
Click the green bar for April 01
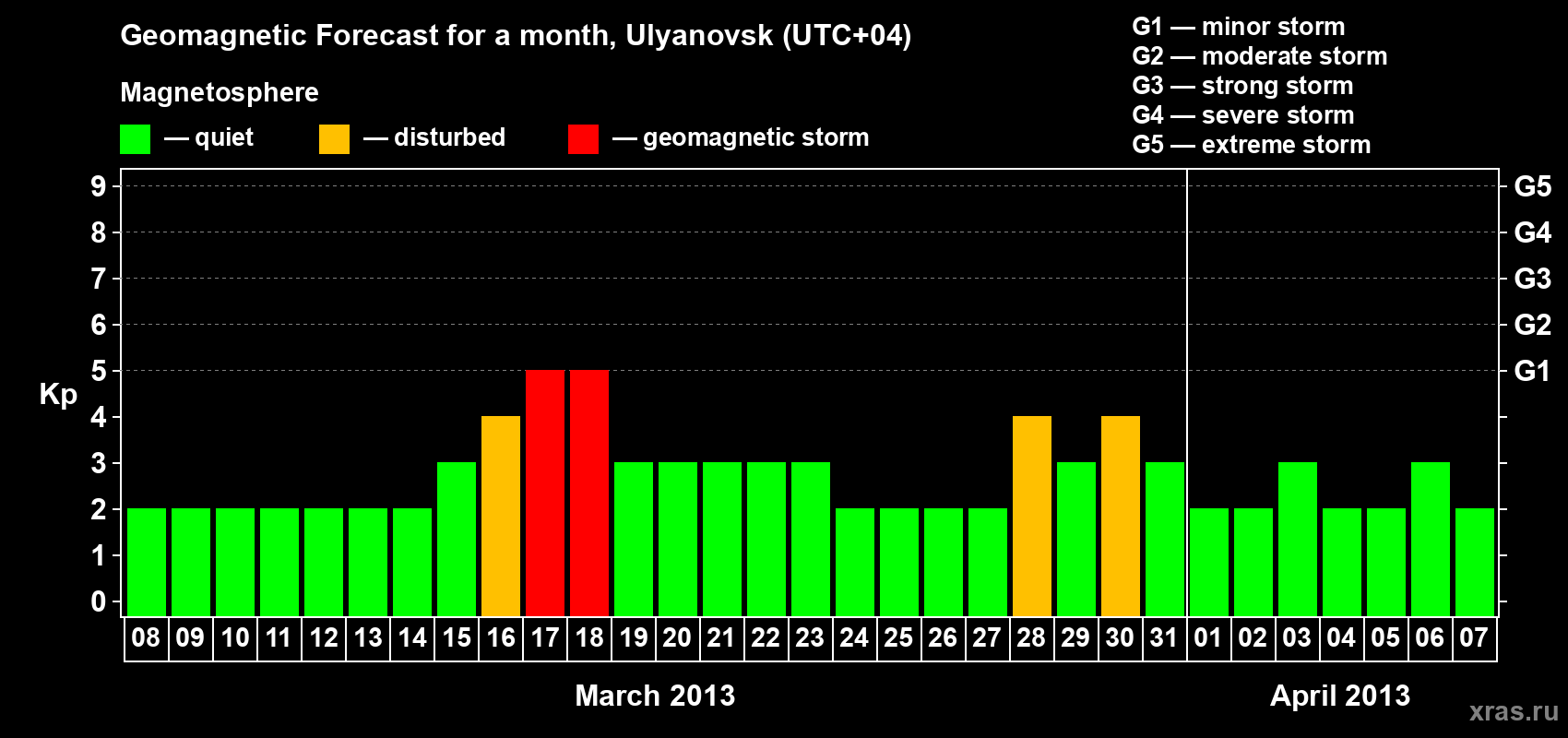[1209, 563]
